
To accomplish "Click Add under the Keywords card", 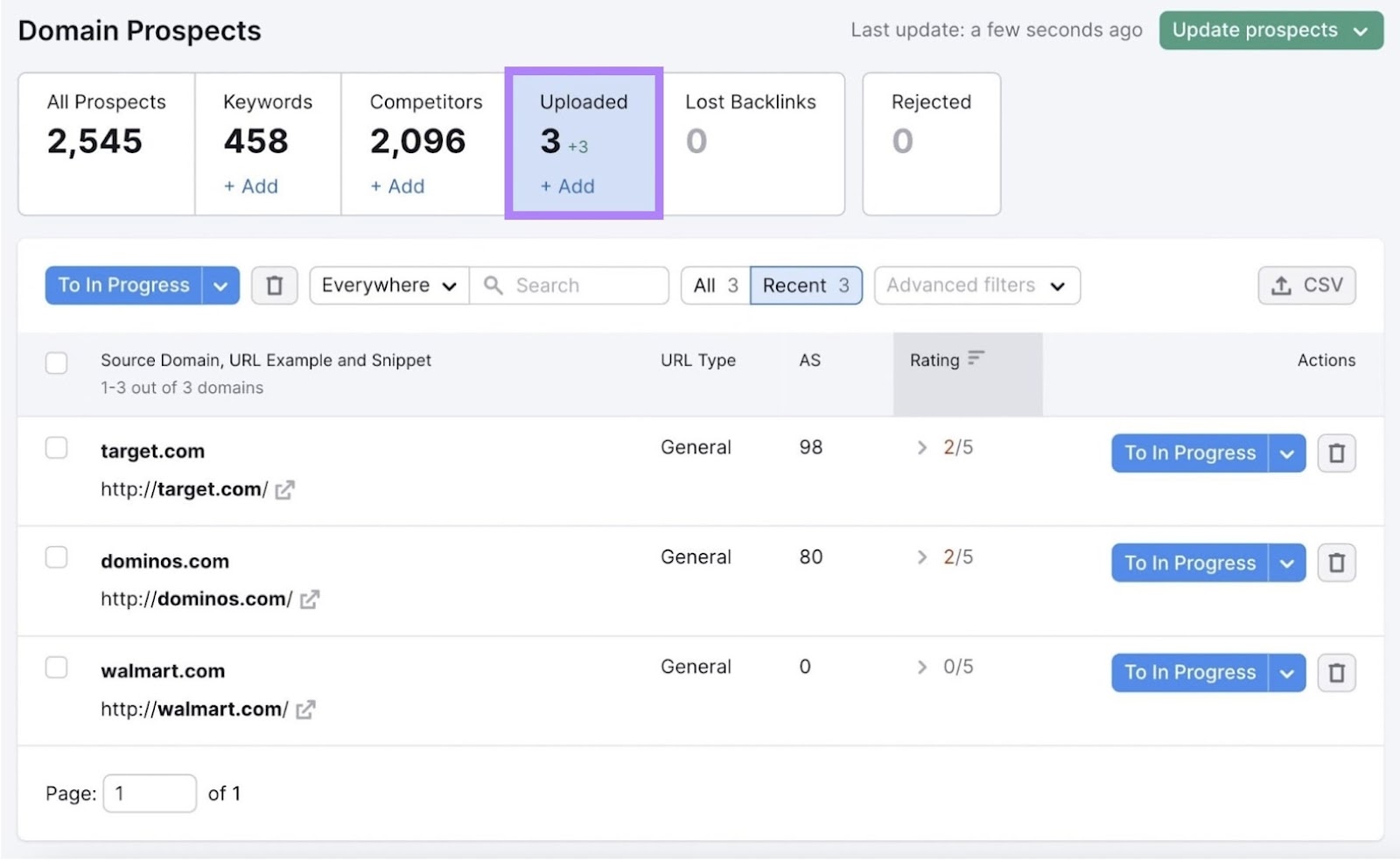I will click(x=250, y=186).
